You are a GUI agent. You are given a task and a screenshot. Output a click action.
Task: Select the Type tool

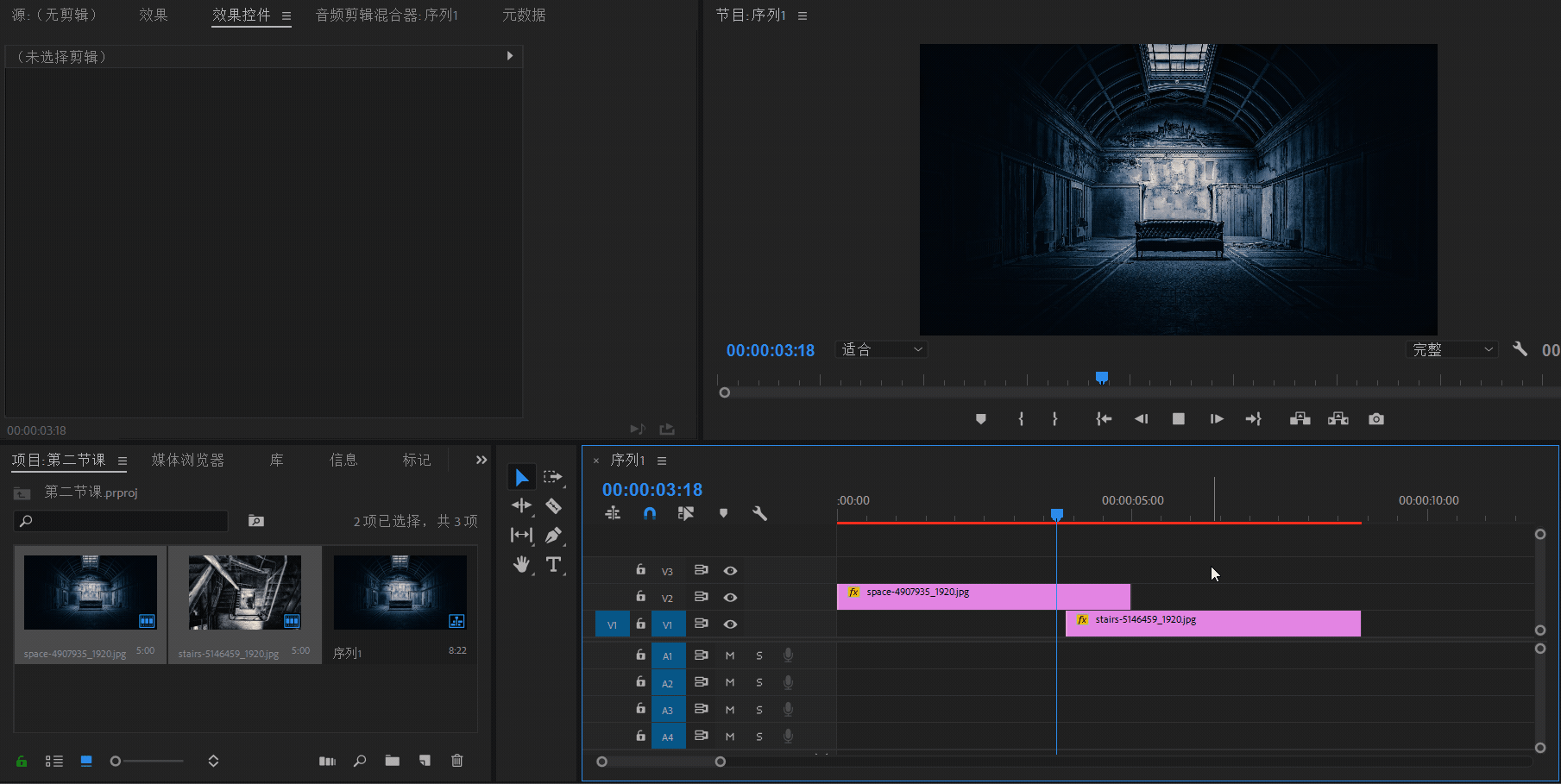click(554, 565)
